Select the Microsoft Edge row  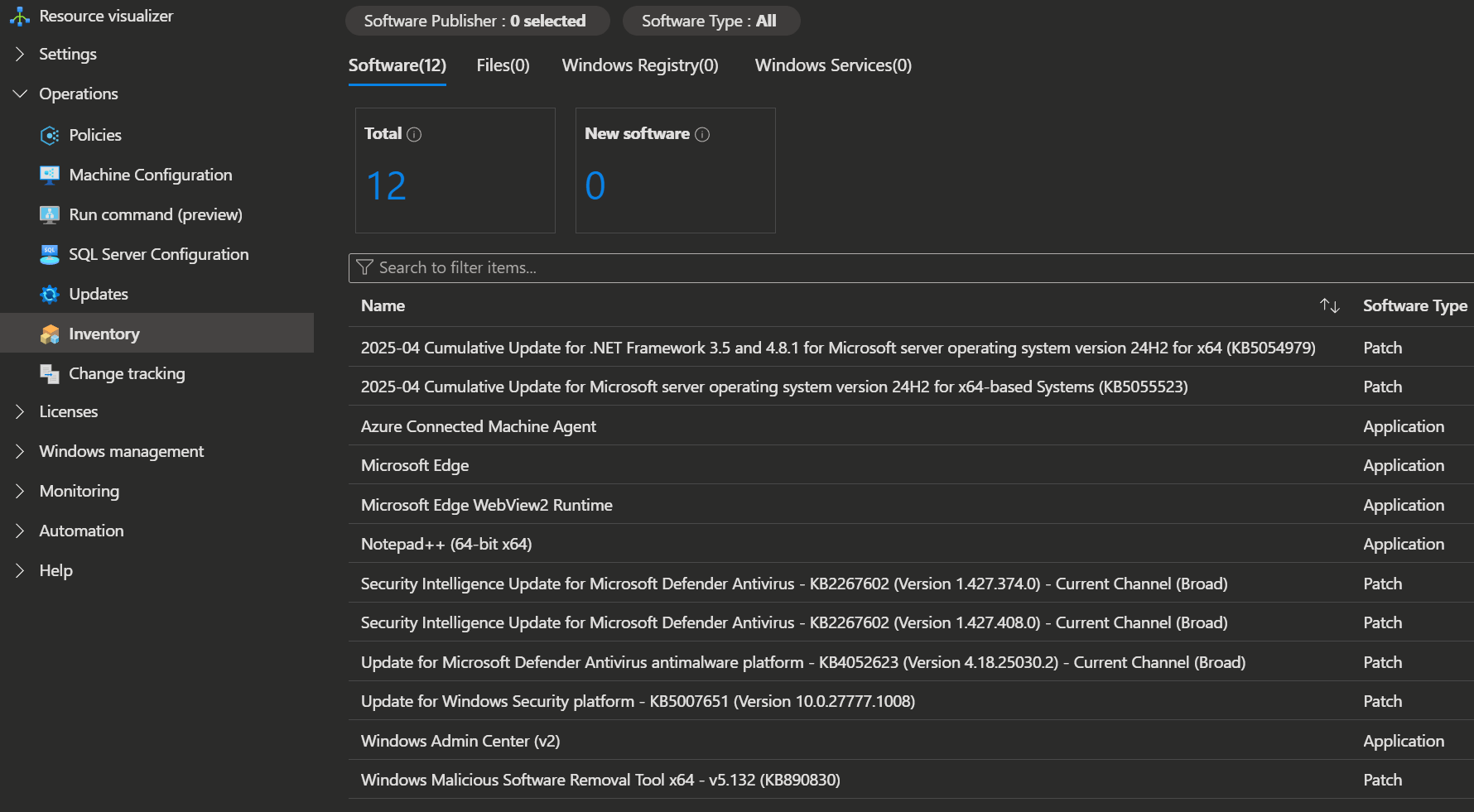click(911, 465)
